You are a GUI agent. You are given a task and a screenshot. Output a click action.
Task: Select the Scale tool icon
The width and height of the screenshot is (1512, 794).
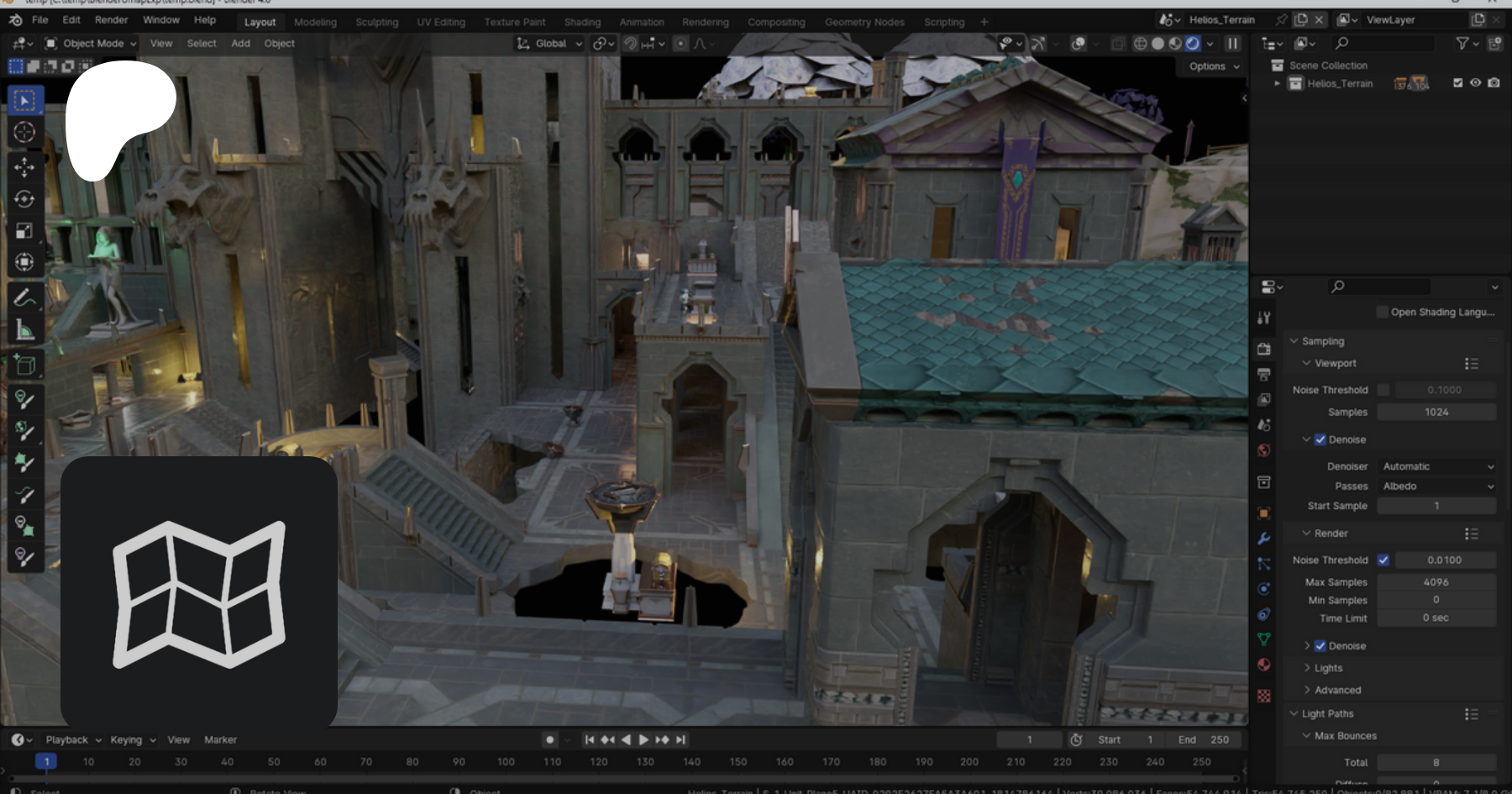click(24, 230)
